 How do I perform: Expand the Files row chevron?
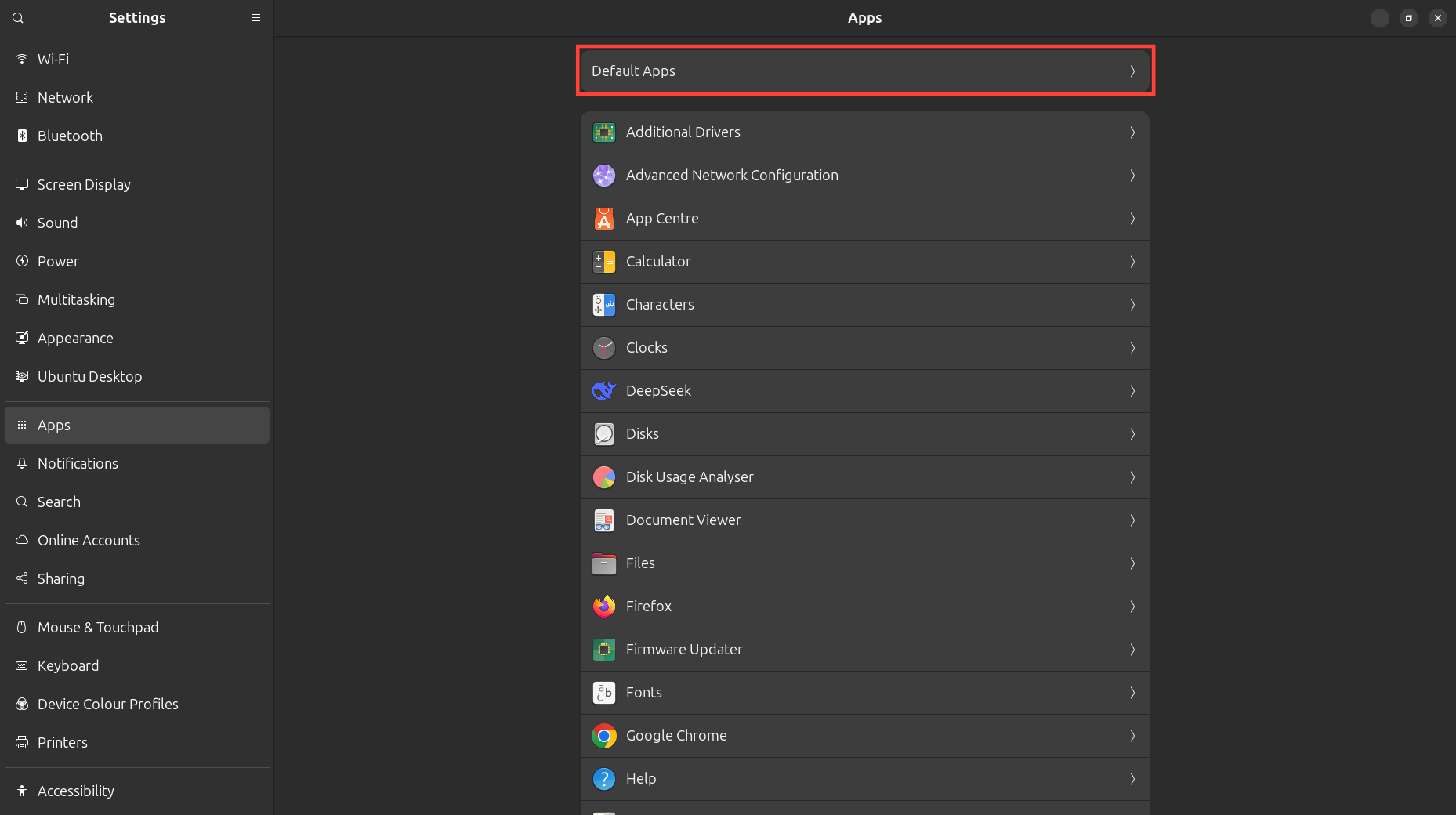tap(1132, 563)
